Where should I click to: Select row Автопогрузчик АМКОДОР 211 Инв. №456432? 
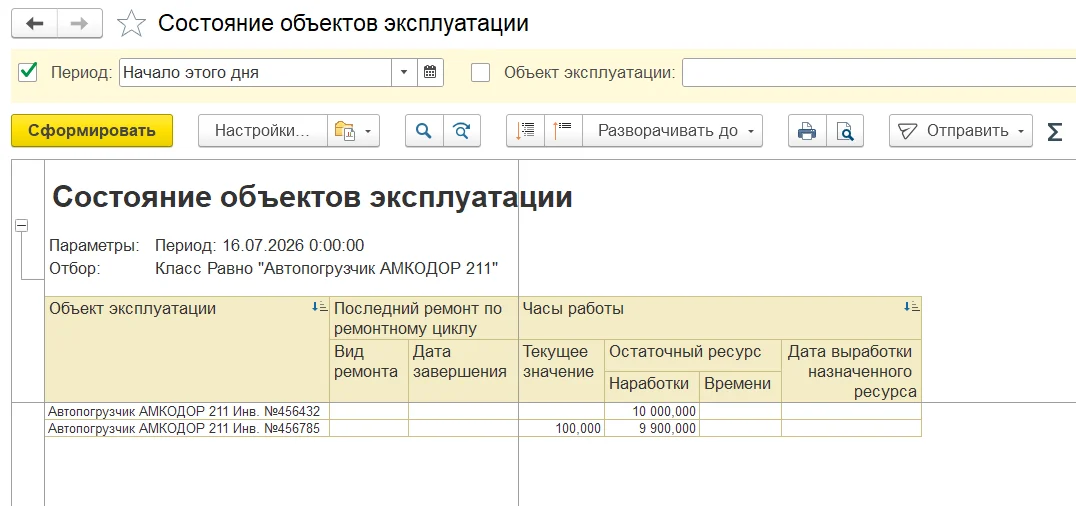tap(187, 411)
